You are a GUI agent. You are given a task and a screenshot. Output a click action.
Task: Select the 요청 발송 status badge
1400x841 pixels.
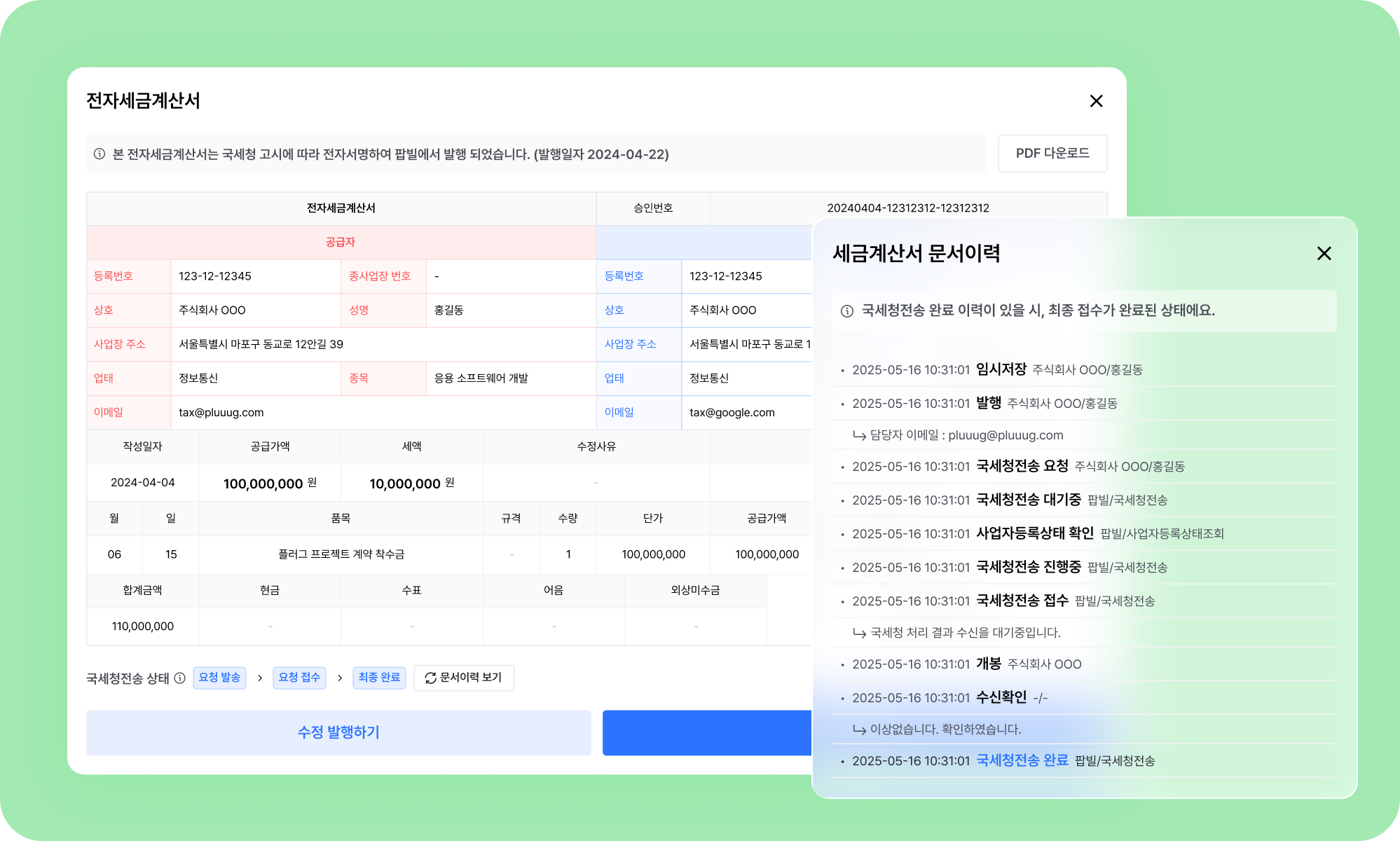point(219,678)
